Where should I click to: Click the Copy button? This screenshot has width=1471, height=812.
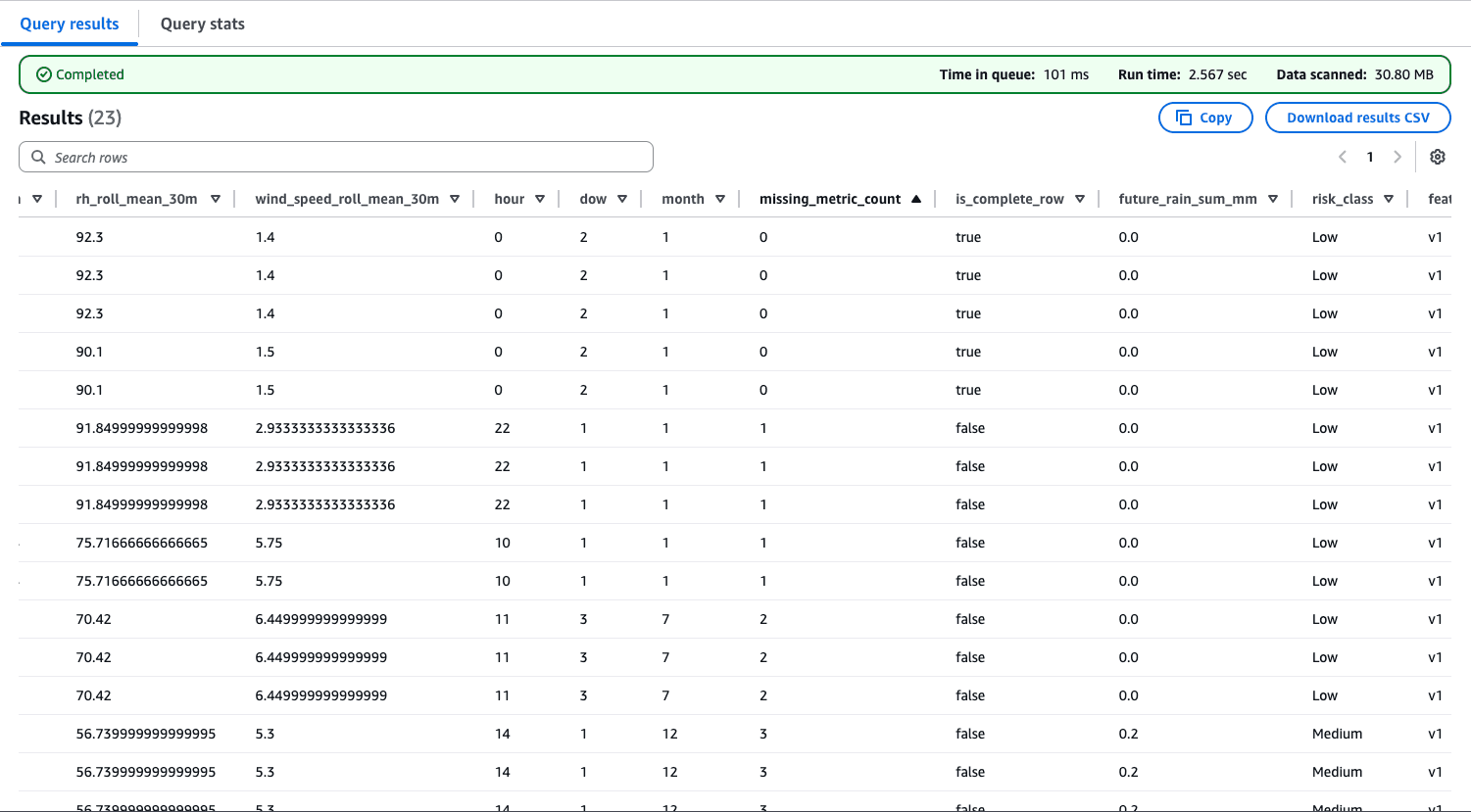[1205, 117]
